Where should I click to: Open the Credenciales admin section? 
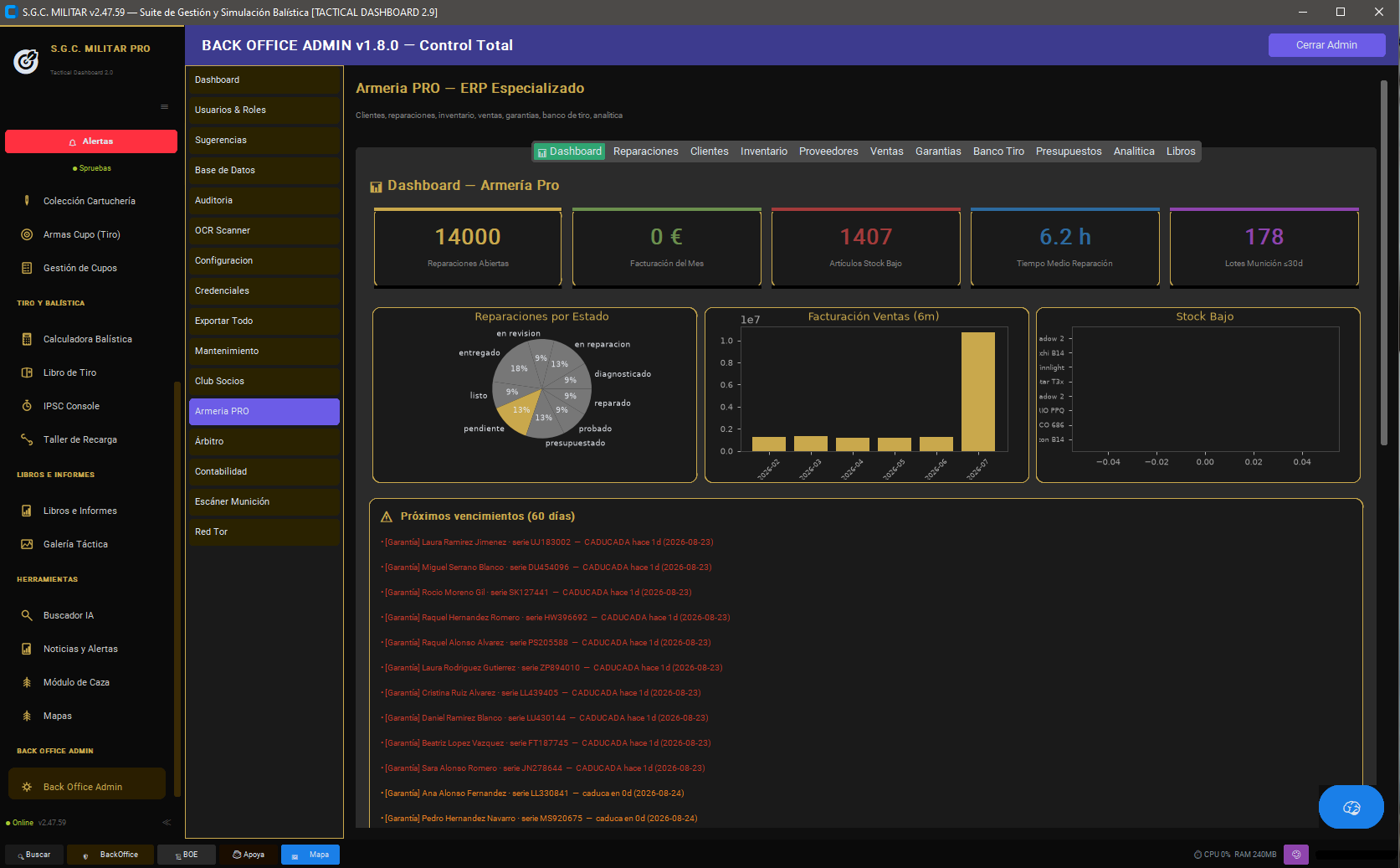pos(264,290)
